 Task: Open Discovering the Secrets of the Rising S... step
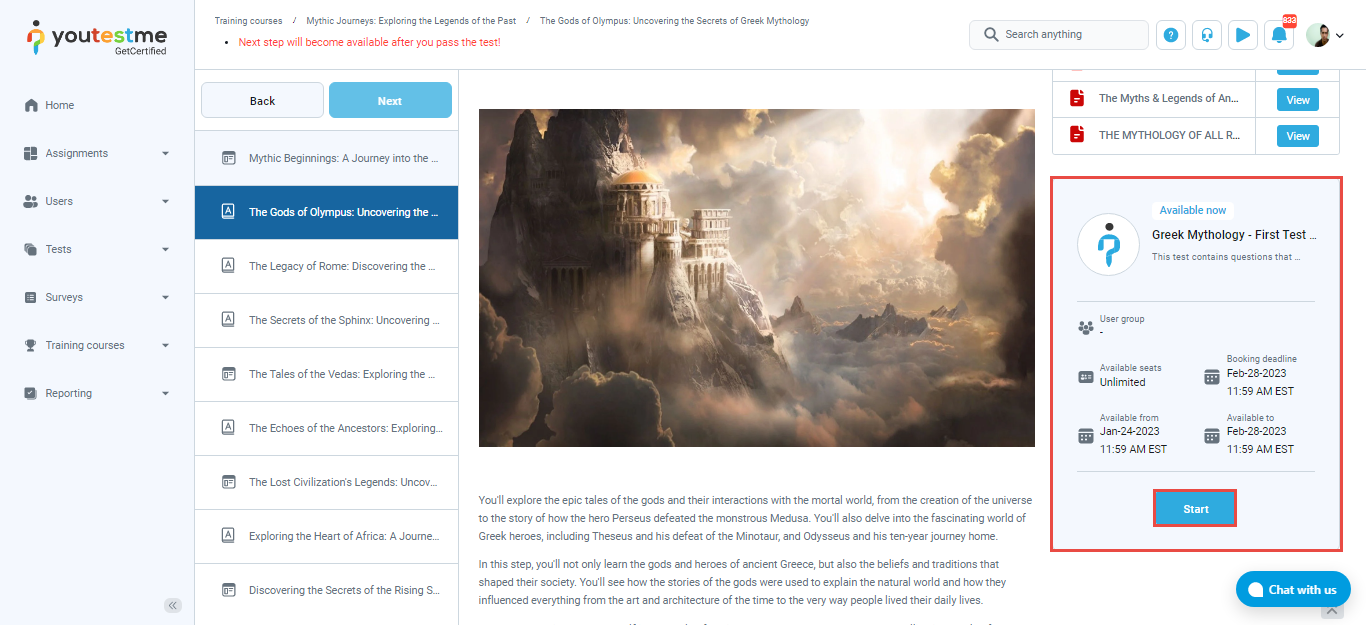tap(327, 590)
